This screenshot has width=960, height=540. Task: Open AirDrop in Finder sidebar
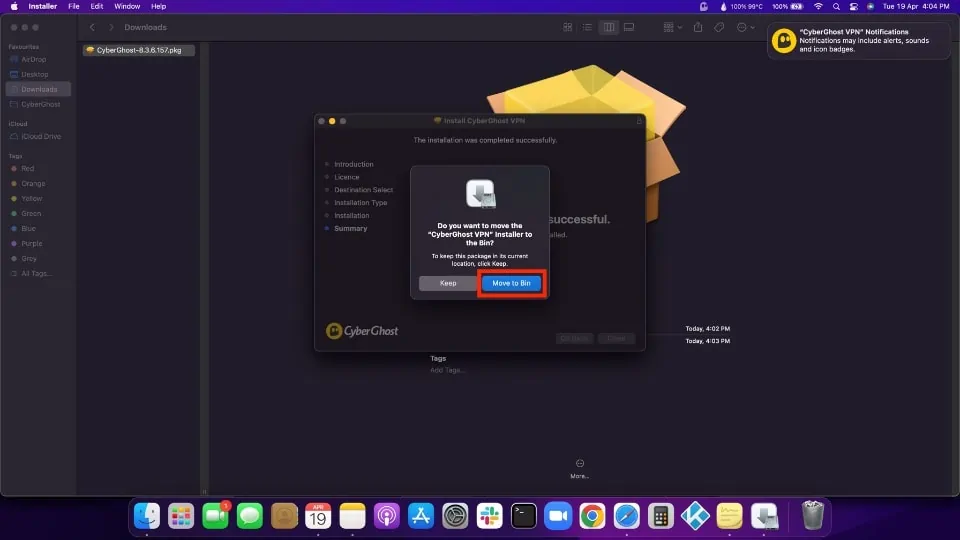point(34,59)
